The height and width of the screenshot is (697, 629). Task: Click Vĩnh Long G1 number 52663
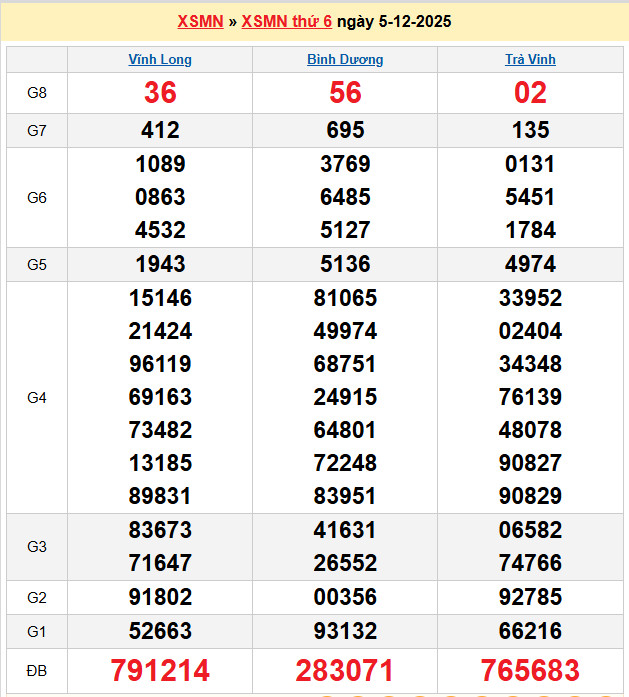(160, 631)
